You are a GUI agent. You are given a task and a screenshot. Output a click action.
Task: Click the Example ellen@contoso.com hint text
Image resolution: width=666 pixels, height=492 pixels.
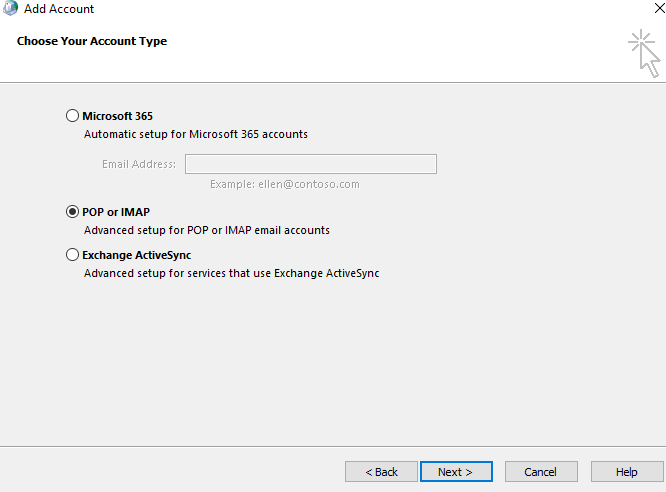tap(285, 184)
